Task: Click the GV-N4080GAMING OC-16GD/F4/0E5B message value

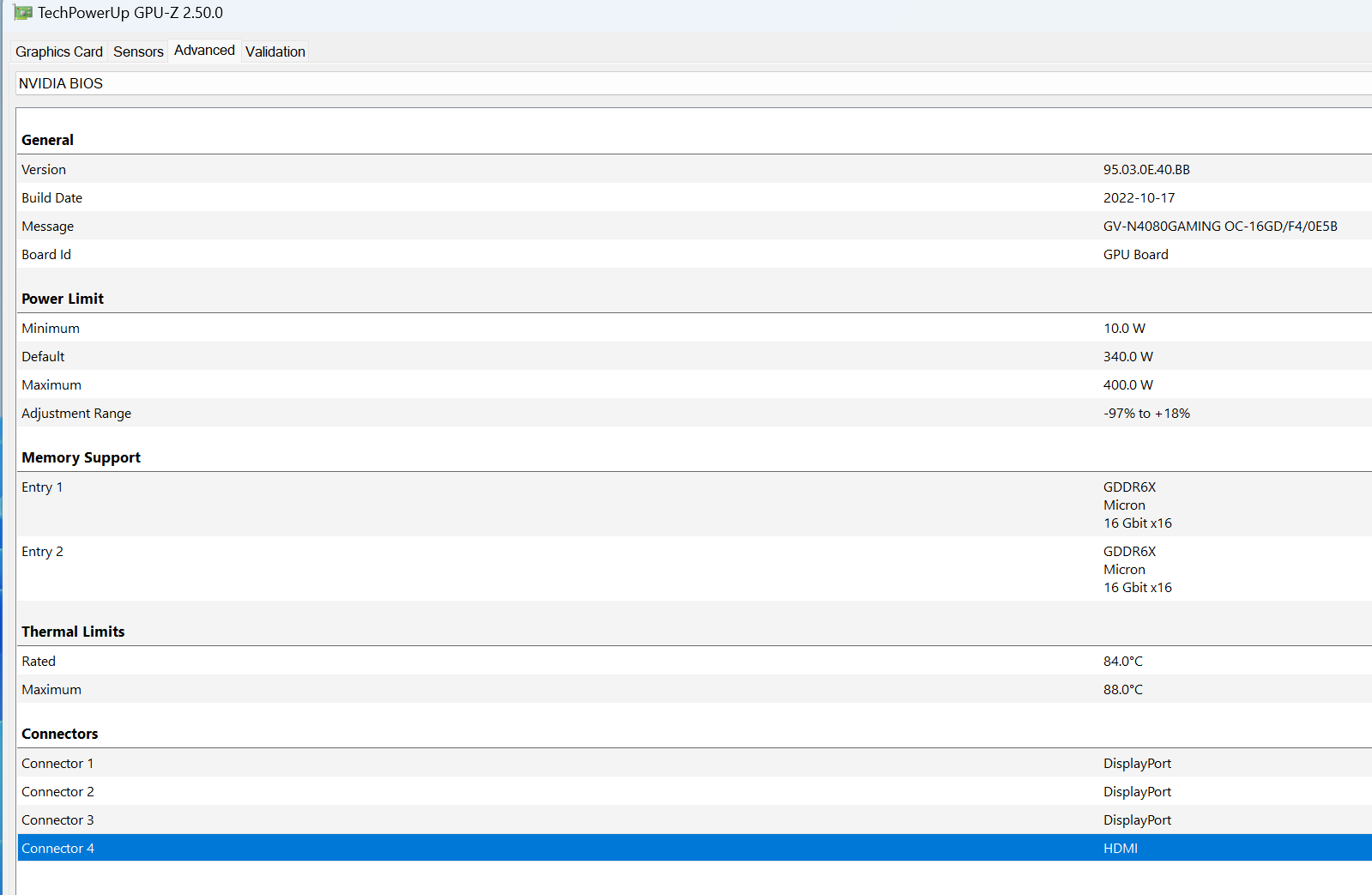Action: click(x=1220, y=227)
